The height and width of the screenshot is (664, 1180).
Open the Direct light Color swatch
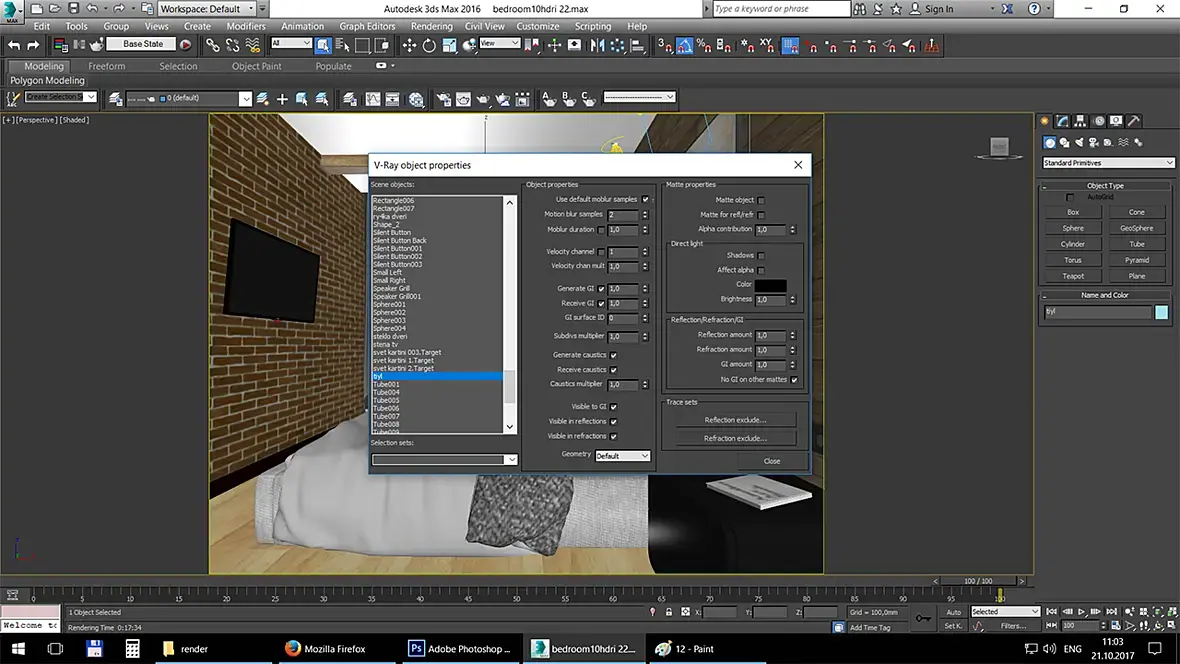click(770, 285)
